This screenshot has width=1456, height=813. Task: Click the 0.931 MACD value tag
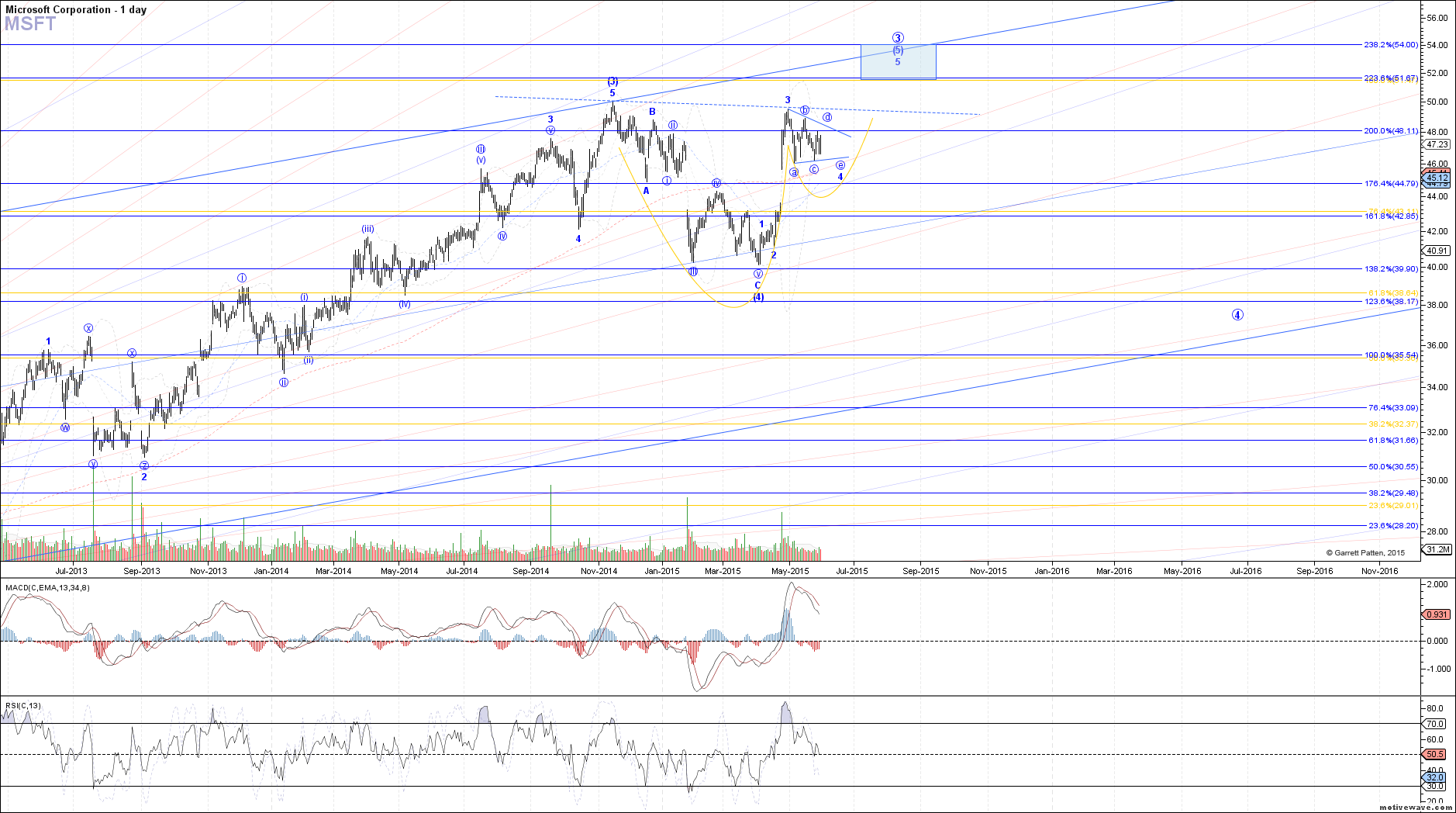point(1437,614)
